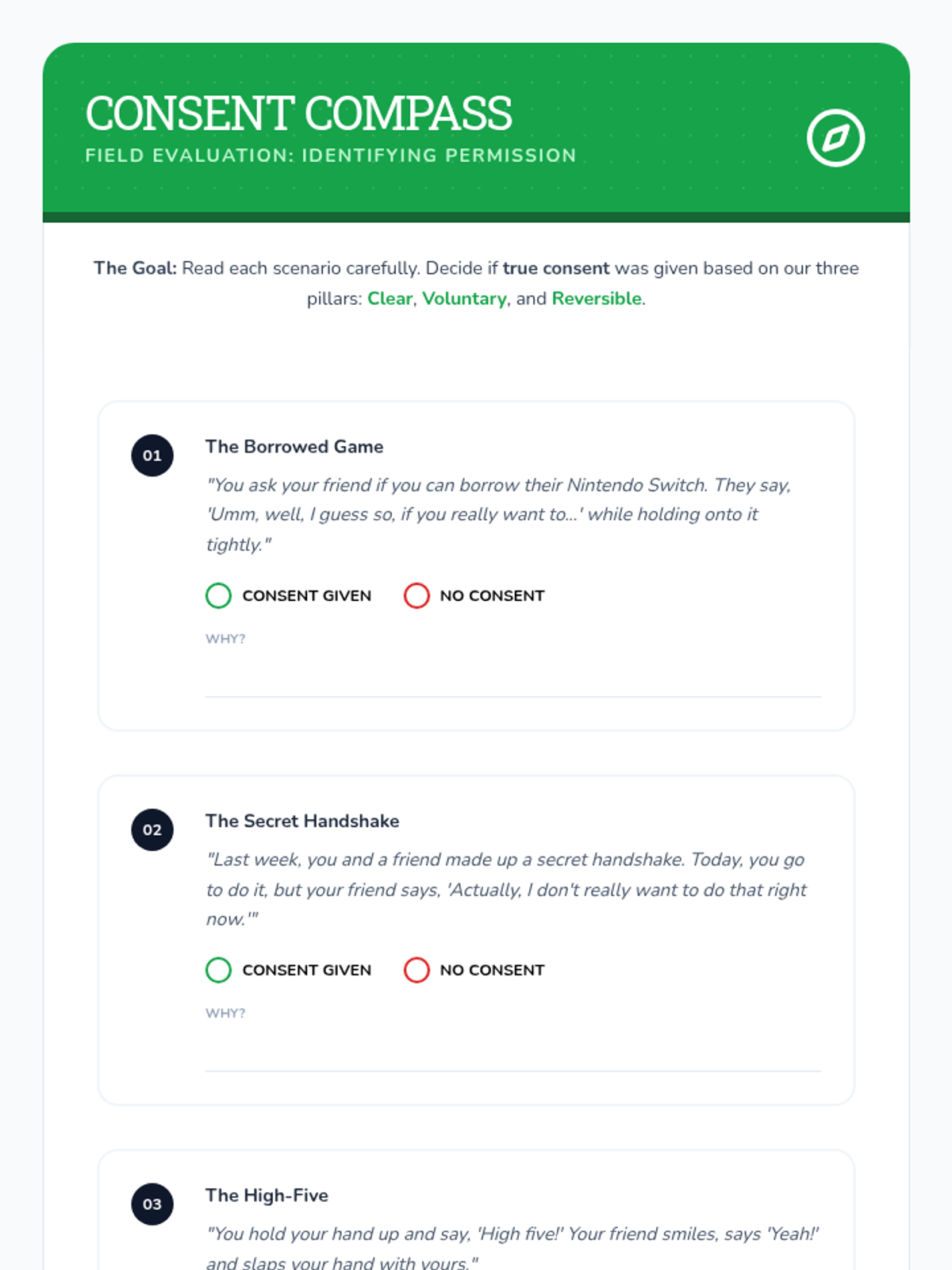
Task: Click The High-Five heading
Action: (267, 1195)
